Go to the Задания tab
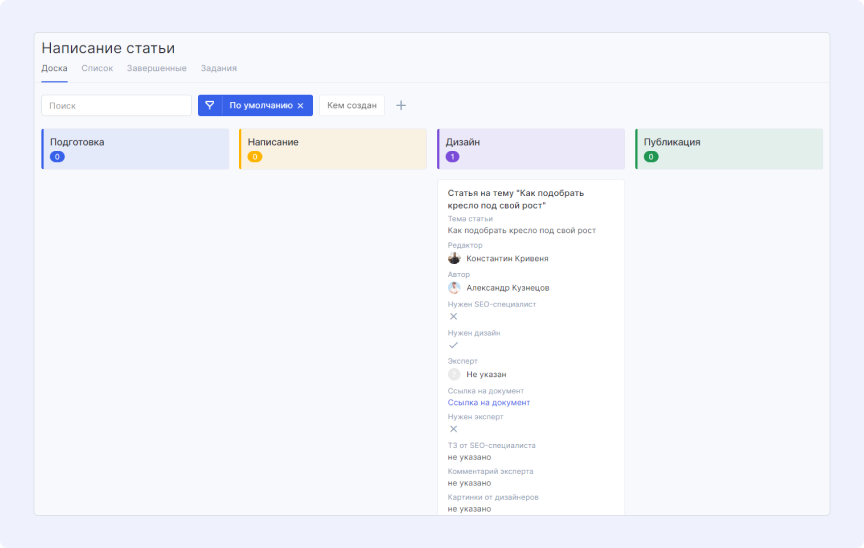The height and width of the screenshot is (548, 864). coord(218,68)
